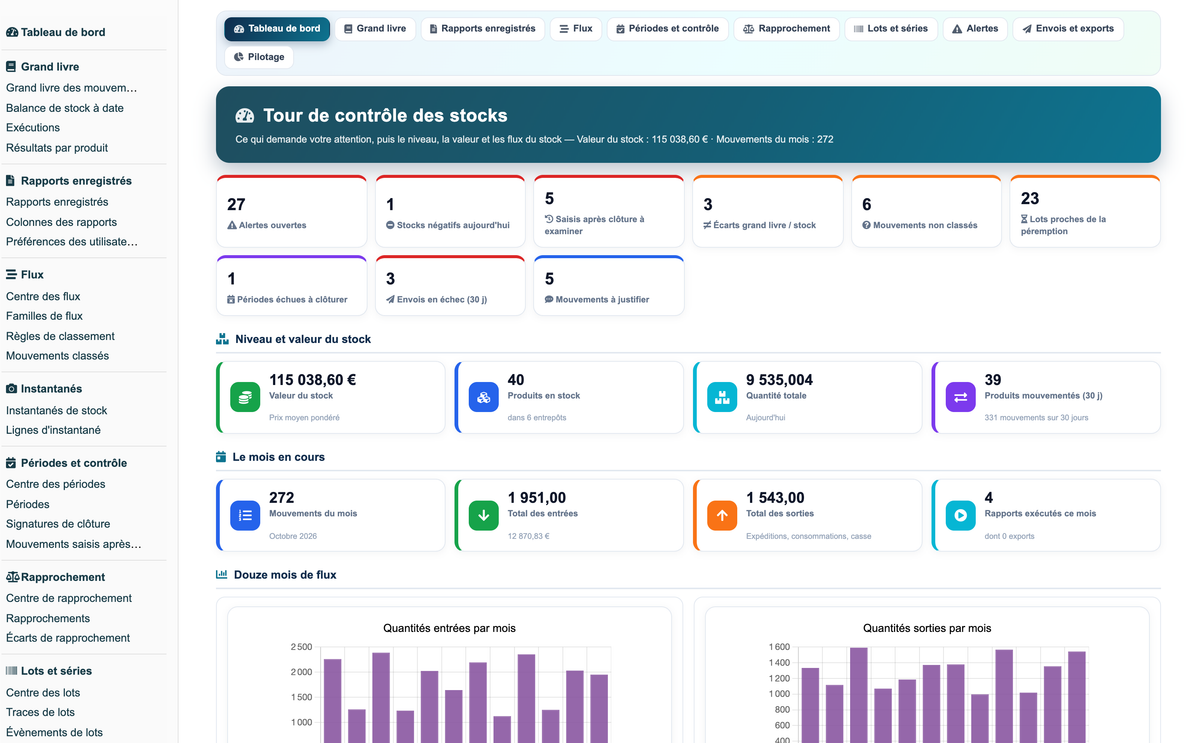Go to Centre des lots

pyautogui.click(x=43, y=692)
